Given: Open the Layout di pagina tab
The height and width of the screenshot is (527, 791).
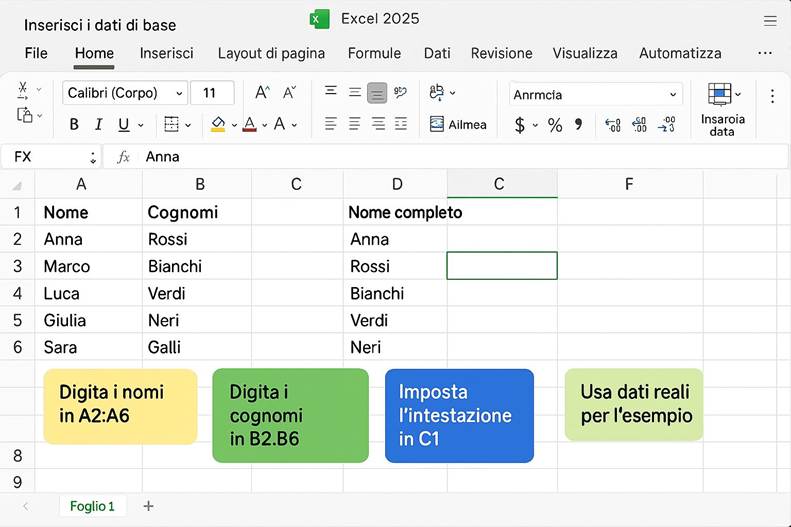Looking at the screenshot, I should pyautogui.click(x=271, y=53).
